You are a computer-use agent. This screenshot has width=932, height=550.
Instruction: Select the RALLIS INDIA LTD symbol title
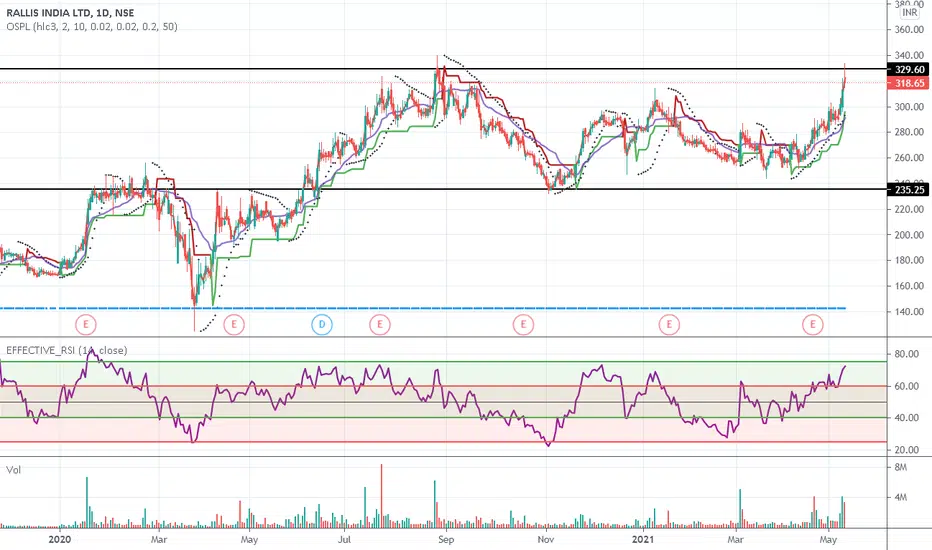pos(70,12)
